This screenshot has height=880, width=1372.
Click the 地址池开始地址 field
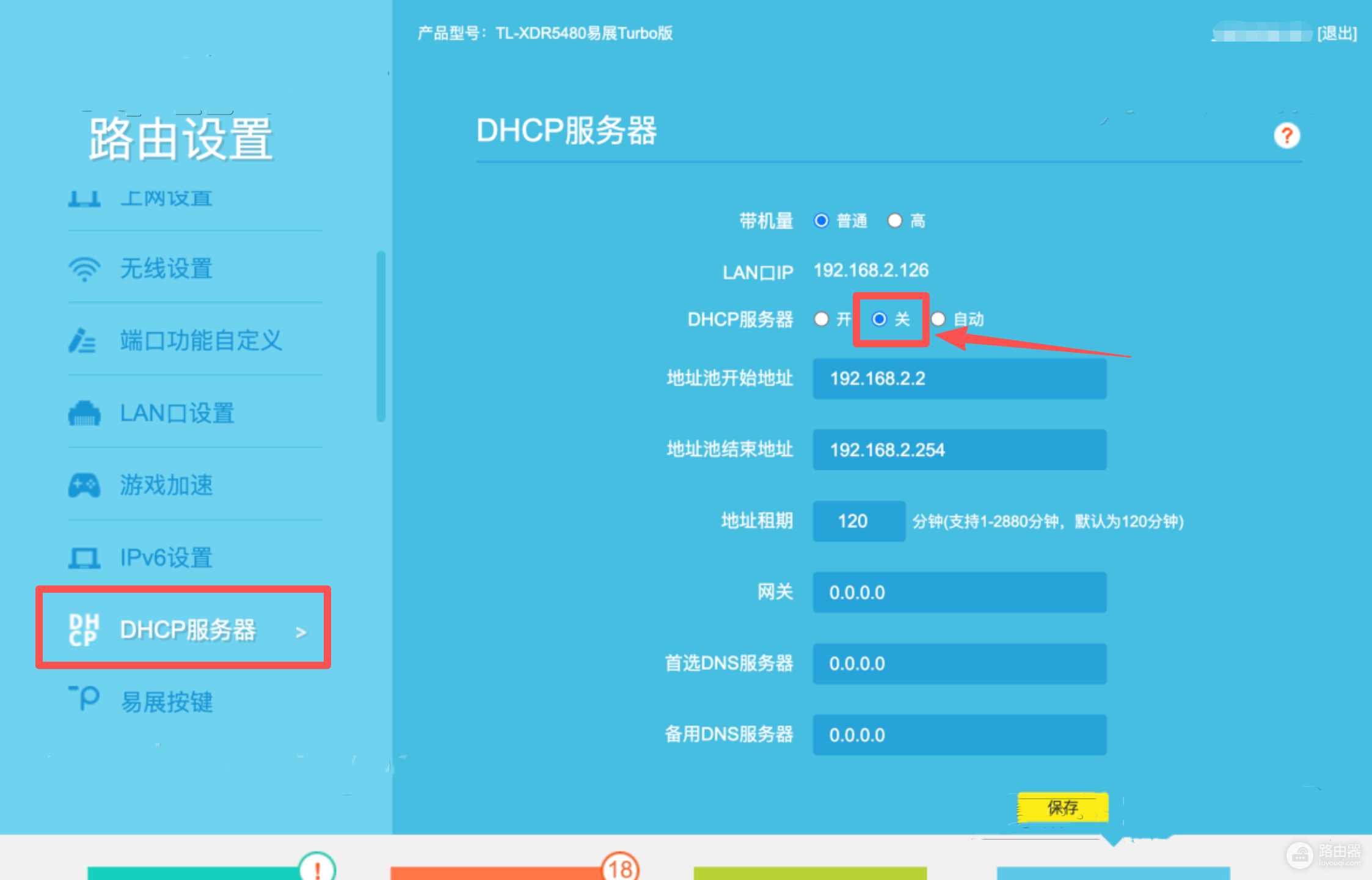click(960, 379)
